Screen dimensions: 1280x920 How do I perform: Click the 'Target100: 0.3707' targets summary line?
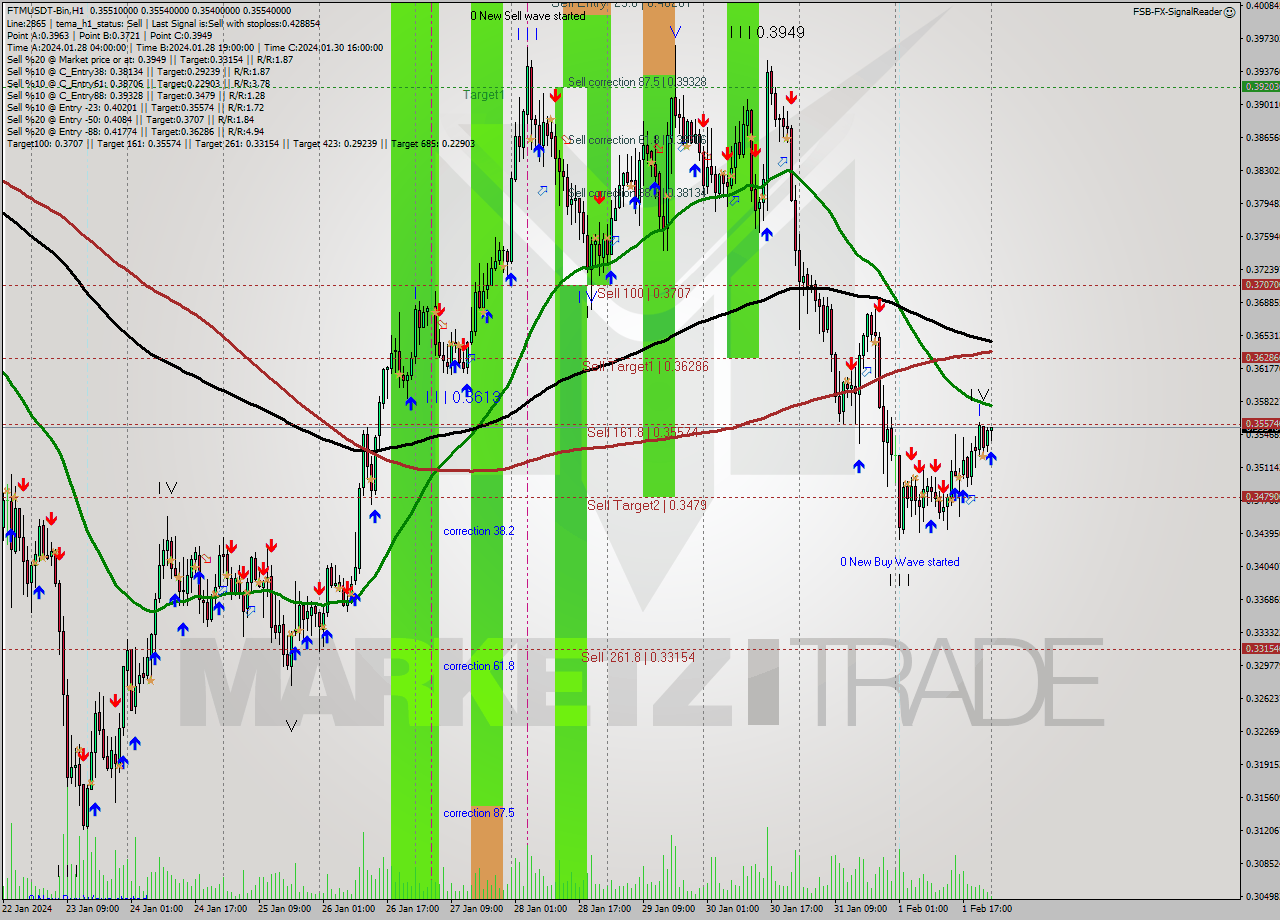pos(240,143)
